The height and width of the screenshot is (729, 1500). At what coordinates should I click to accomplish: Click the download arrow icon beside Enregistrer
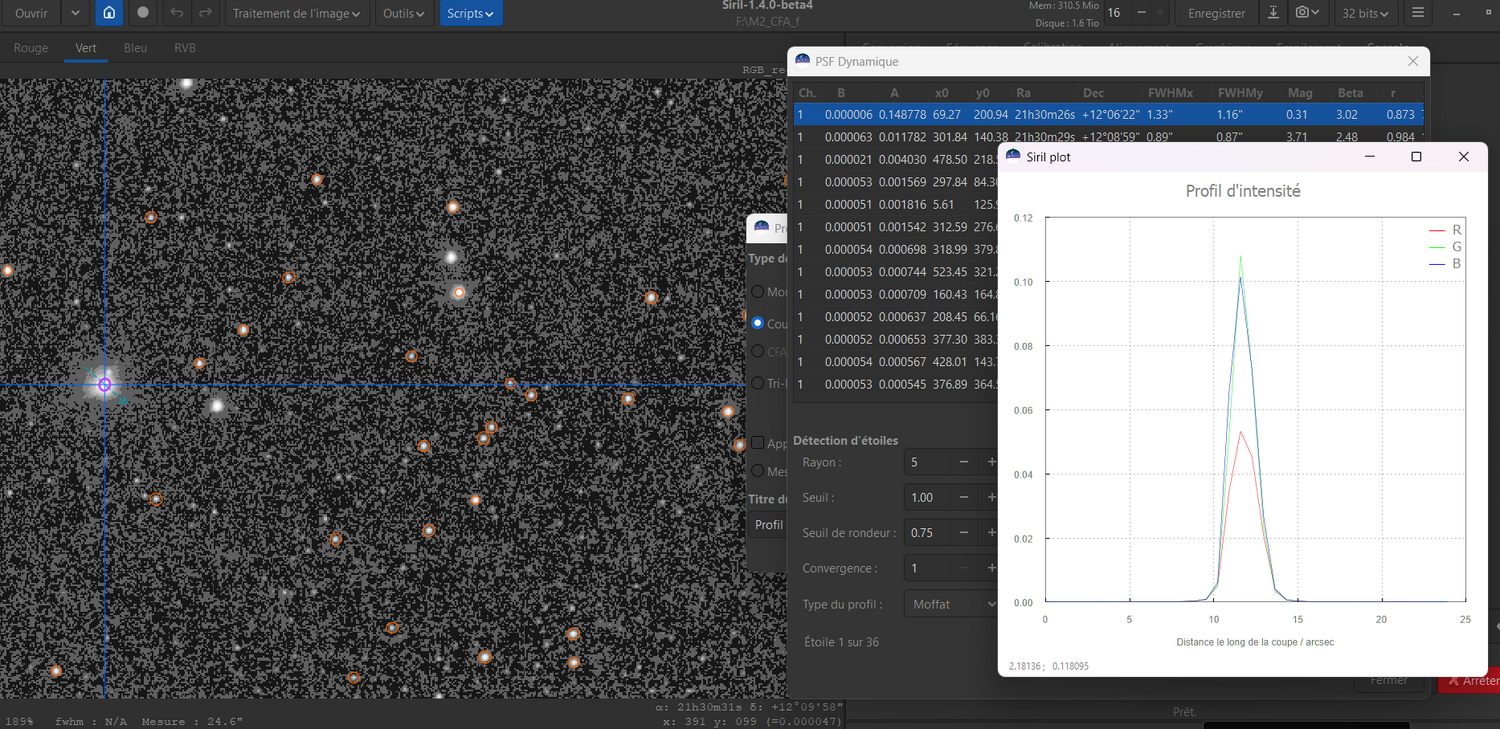(x=1273, y=13)
